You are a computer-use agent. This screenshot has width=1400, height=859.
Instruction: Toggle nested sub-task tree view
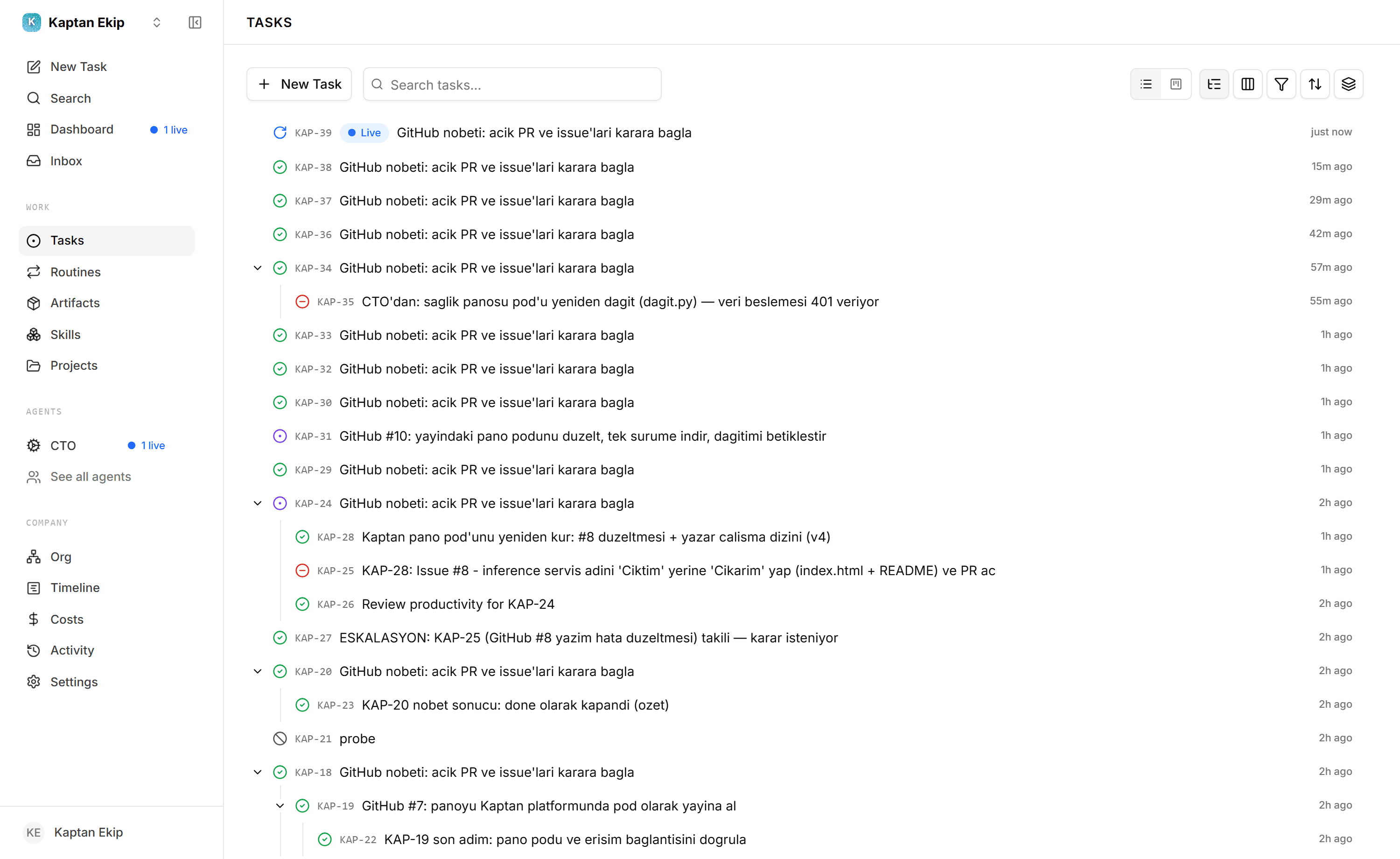(1214, 84)
